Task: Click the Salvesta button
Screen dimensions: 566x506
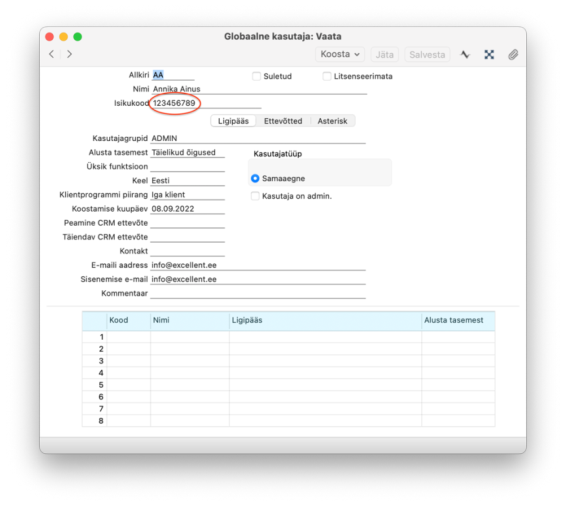Action: pos(427,54)
